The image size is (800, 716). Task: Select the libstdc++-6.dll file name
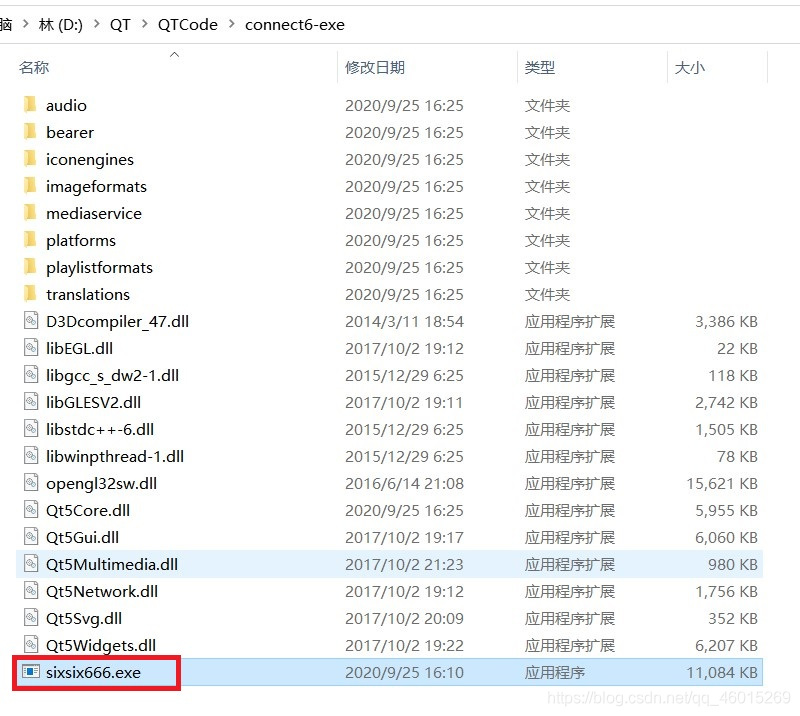coord(100,430)
